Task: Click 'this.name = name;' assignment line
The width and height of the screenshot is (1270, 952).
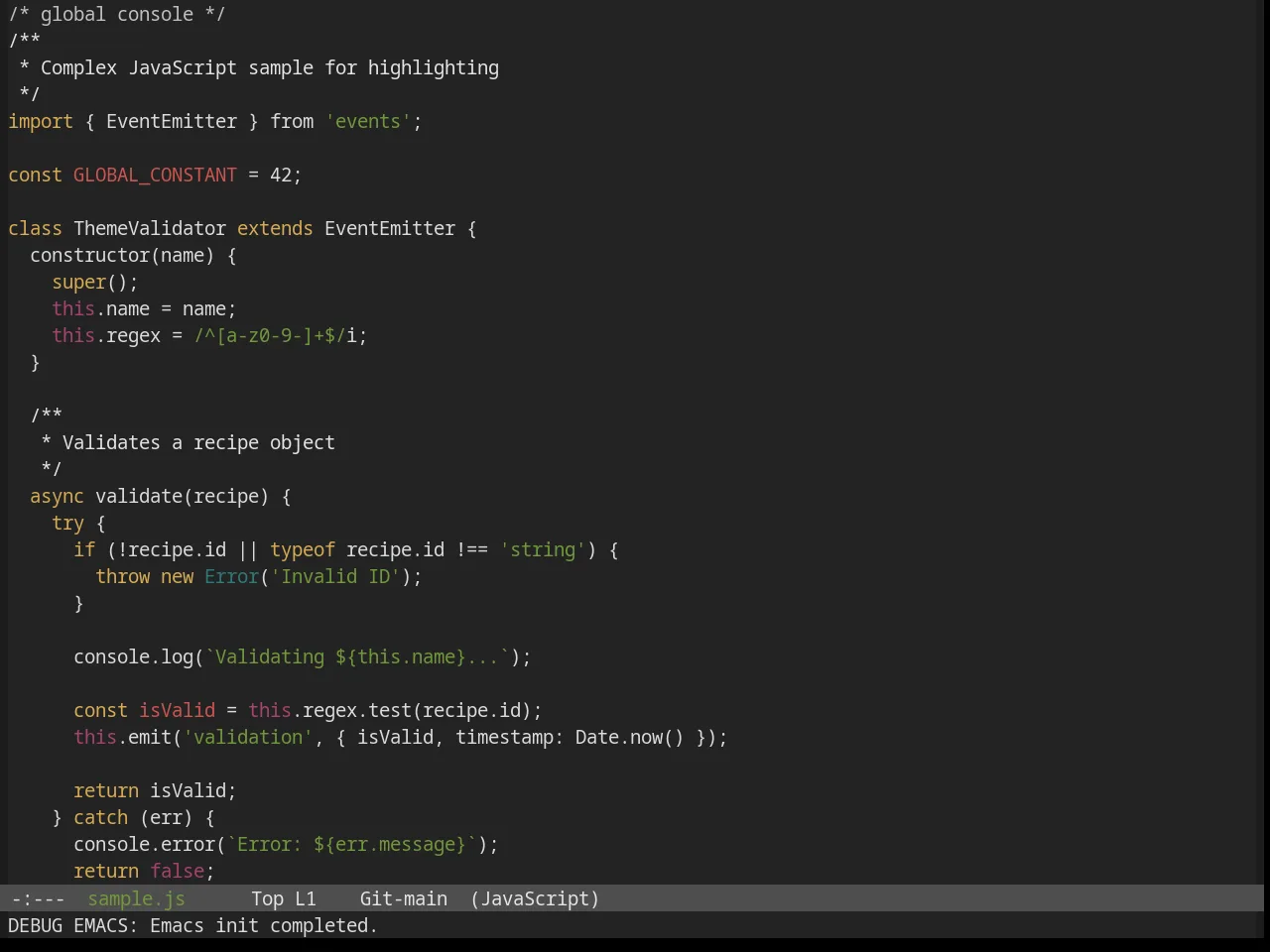Action: (144, 309)
